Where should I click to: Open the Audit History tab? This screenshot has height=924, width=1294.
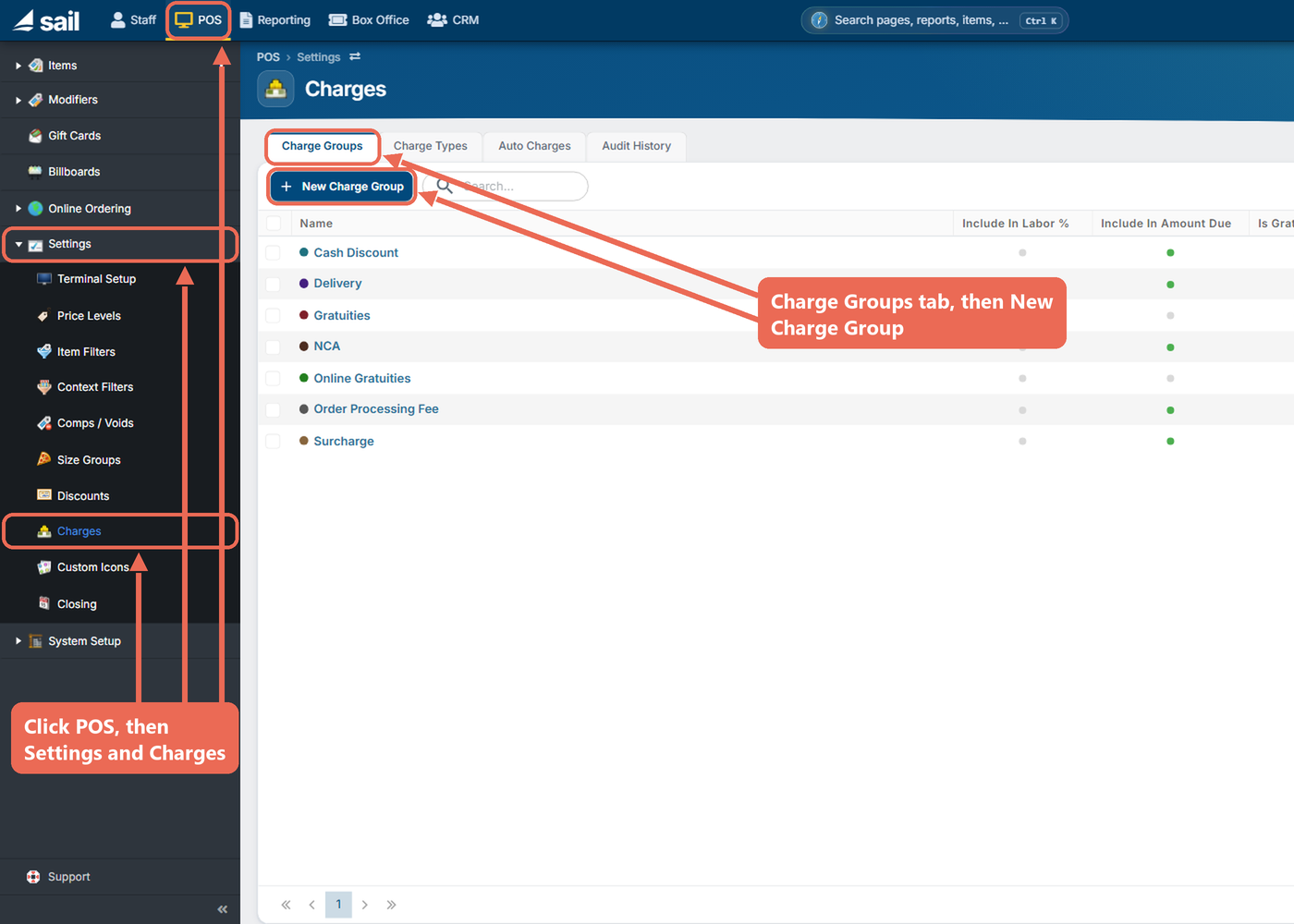pyautogui.click(x=637, y=146)
